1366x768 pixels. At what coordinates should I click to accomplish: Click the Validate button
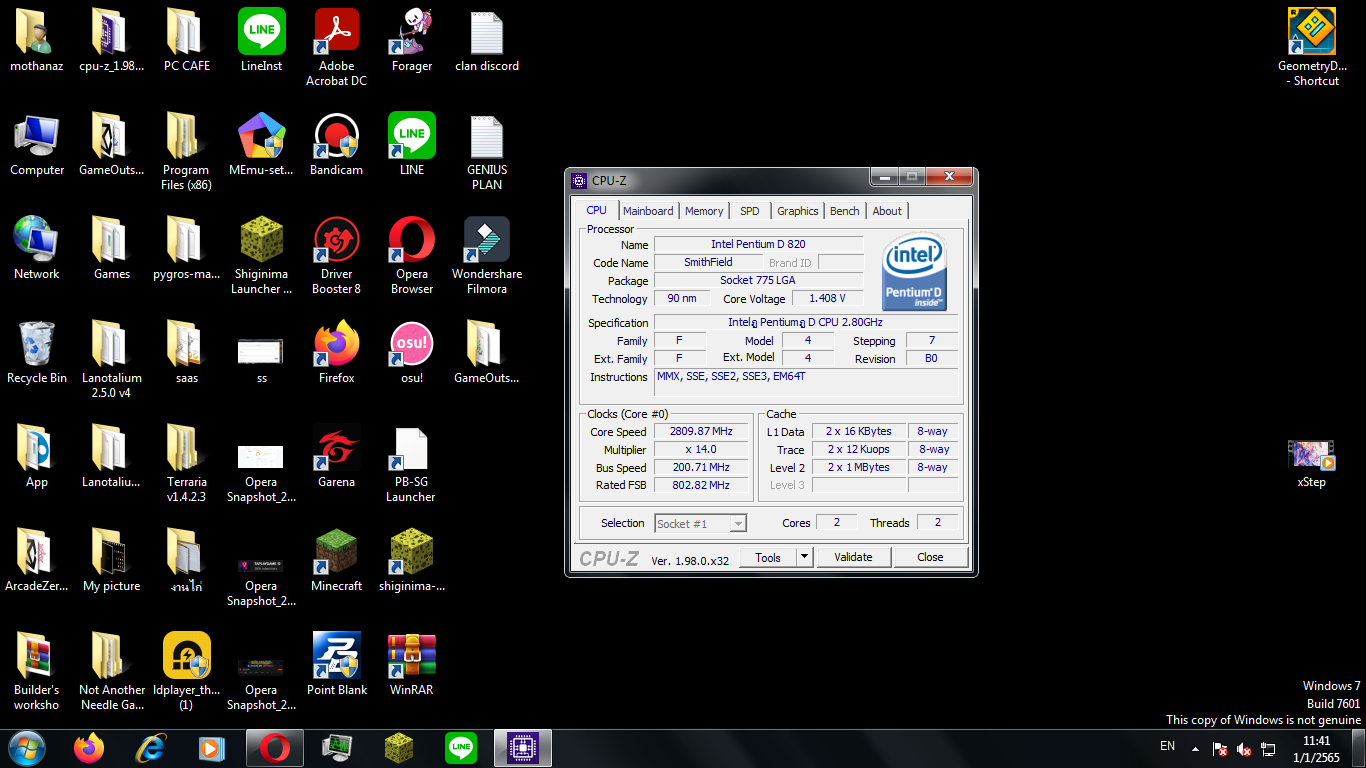point(853,557)
